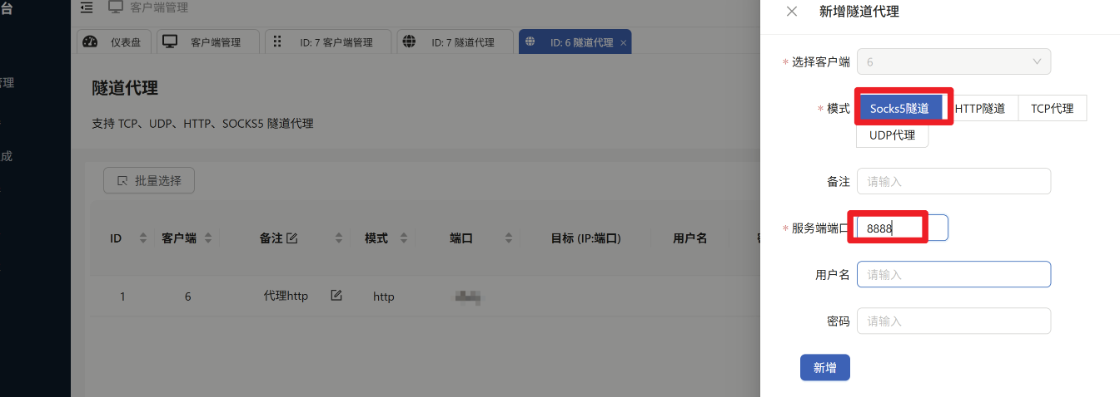Sort by 端口 column arrows
Screen dimensions: 1120x397
point(509,238)
